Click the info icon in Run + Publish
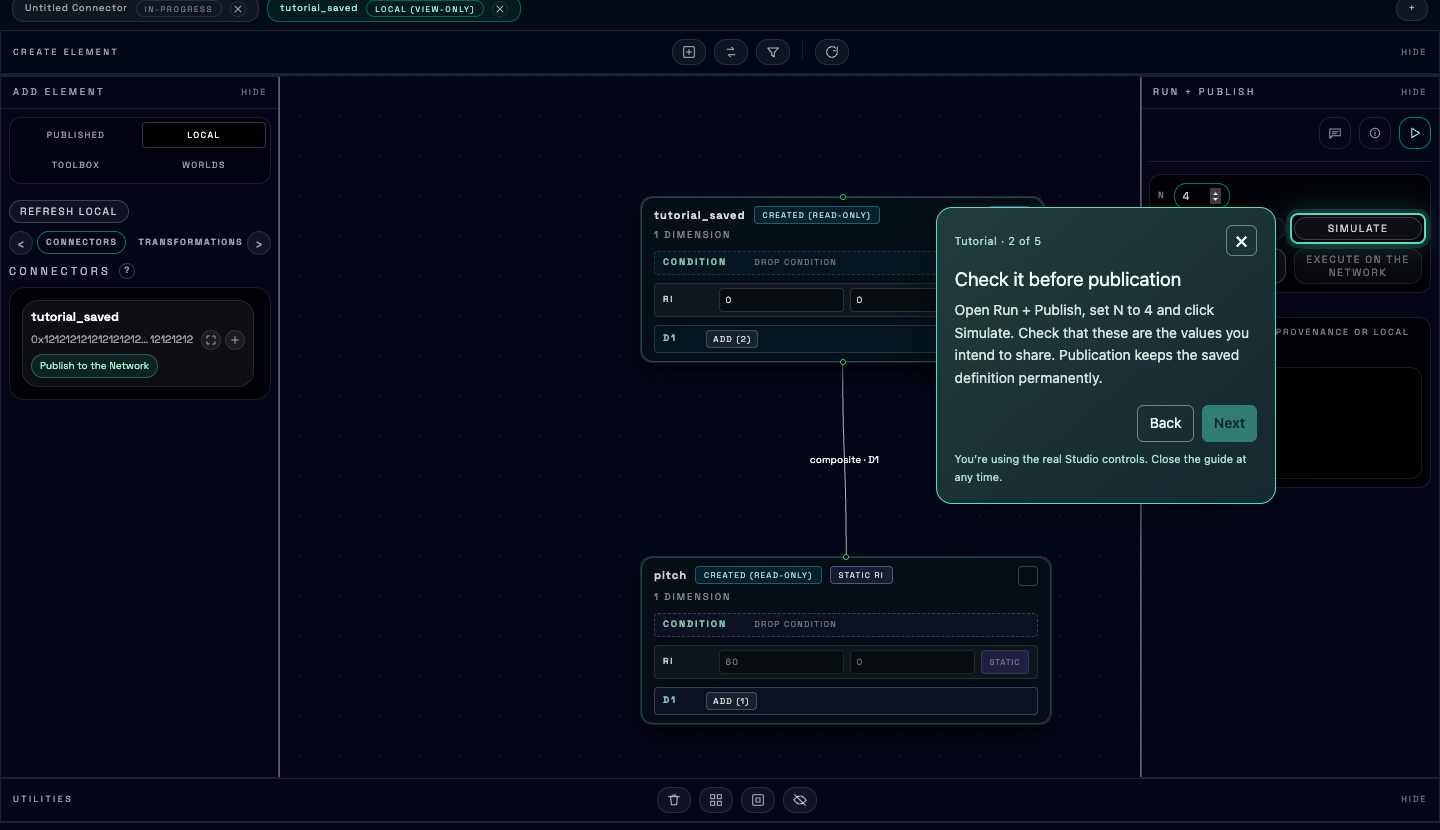The width and height of the screenshot is (1440, 830). pos(1375,133)
